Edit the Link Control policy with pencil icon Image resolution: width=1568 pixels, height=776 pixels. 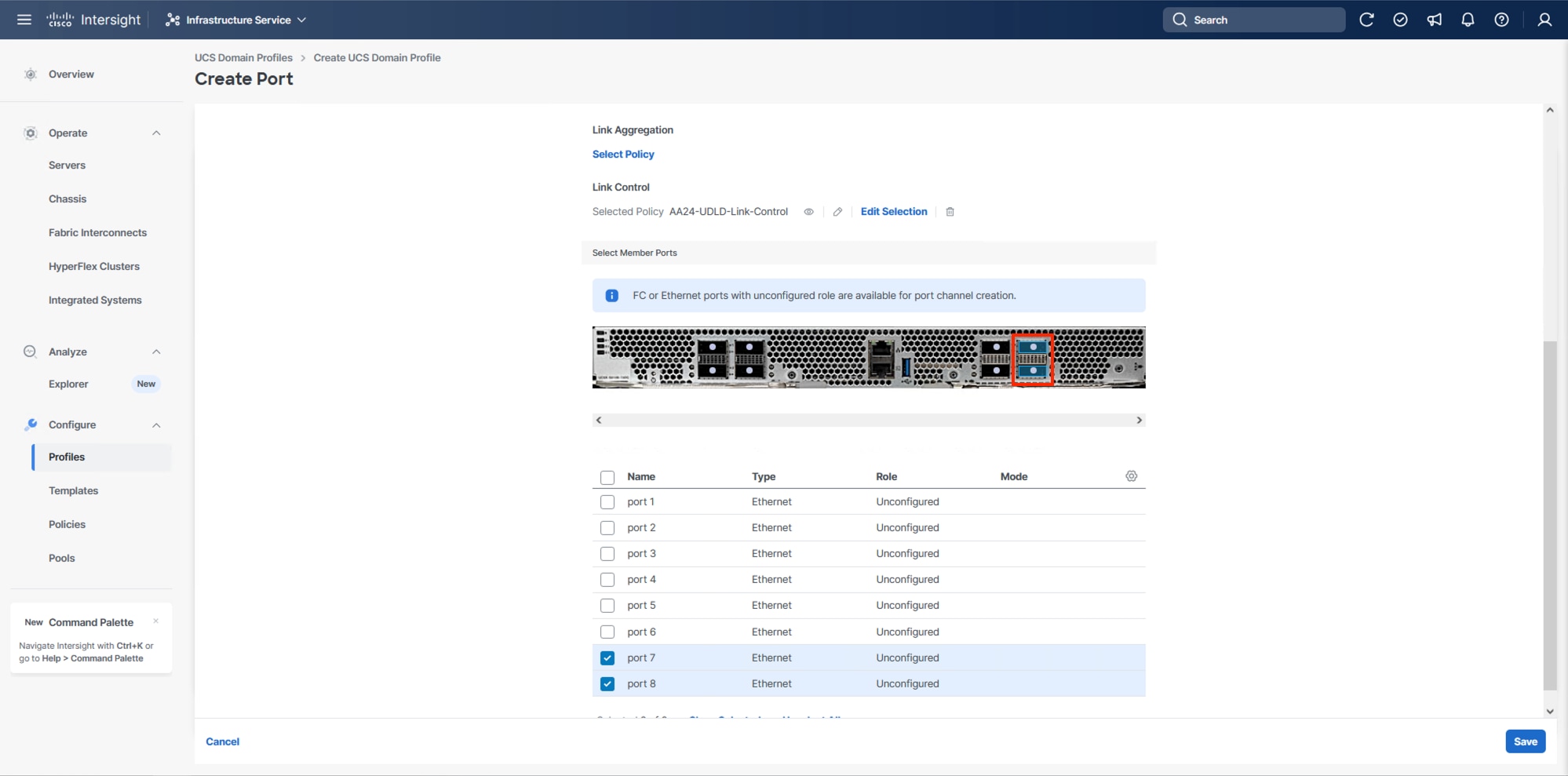837,212
